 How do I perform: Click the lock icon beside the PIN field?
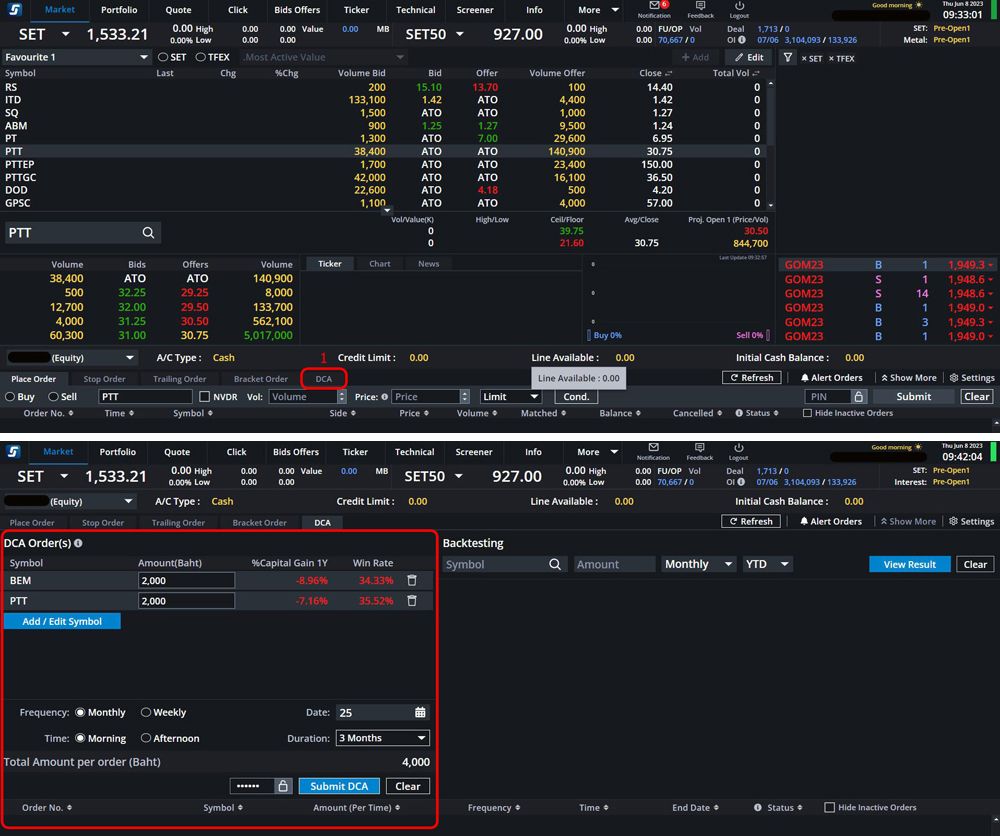tap(858, 397)
